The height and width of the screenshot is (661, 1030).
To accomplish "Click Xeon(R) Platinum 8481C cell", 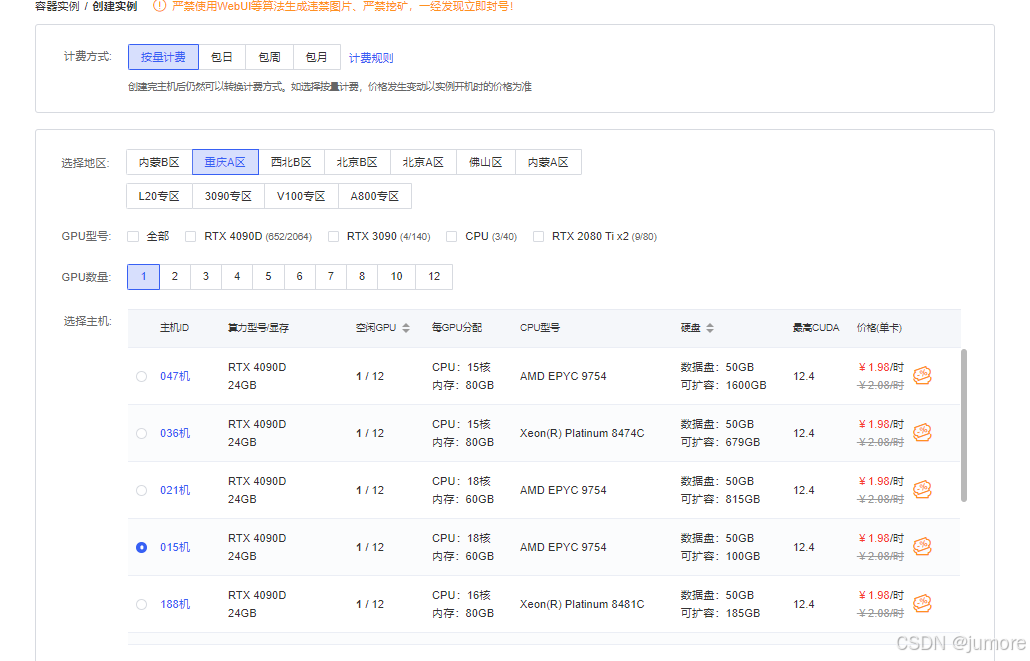I will tap(582, 604).
